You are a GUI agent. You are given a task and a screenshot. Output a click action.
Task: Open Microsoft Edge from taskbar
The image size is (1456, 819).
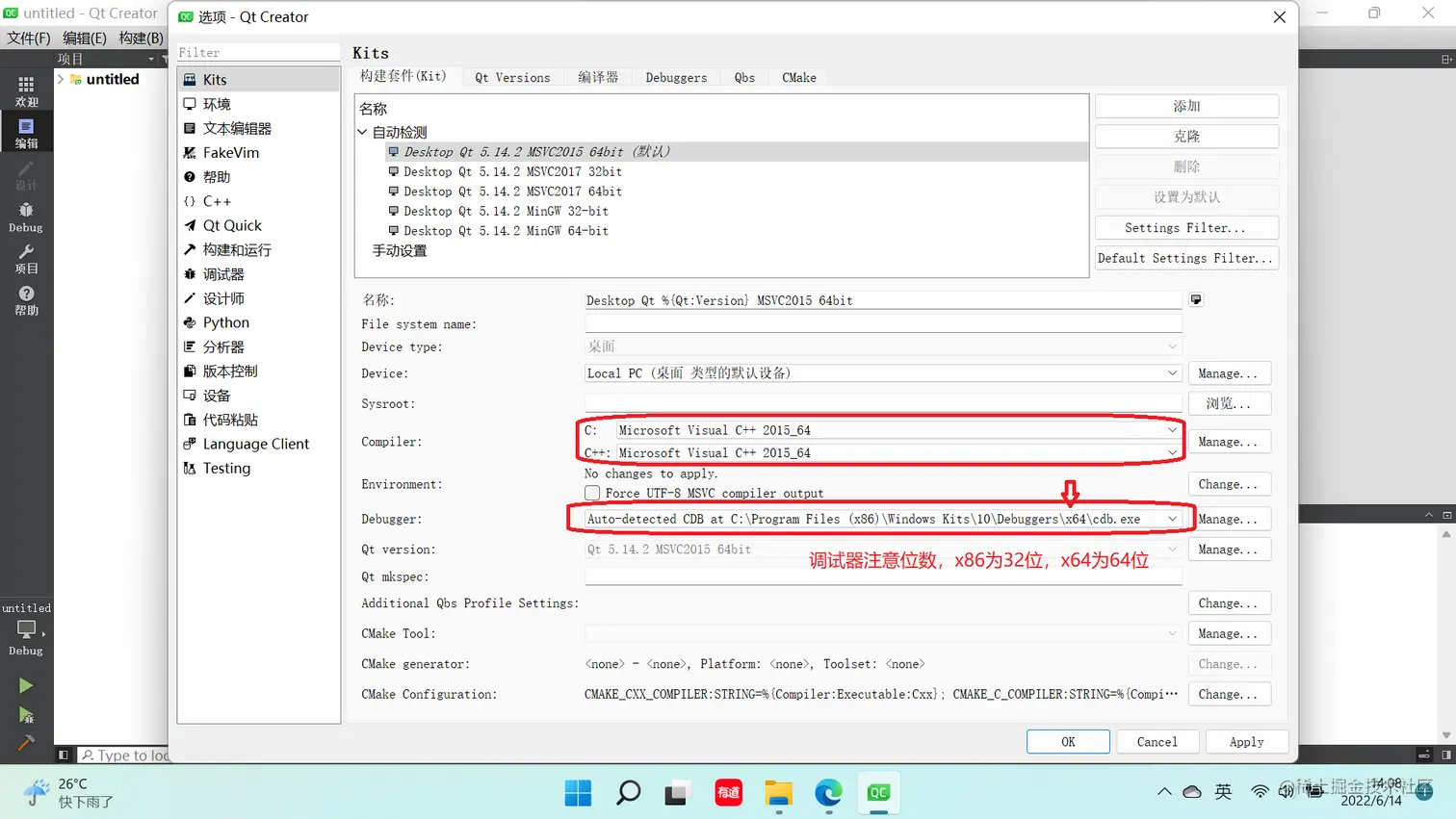click(x=828, y=792)
